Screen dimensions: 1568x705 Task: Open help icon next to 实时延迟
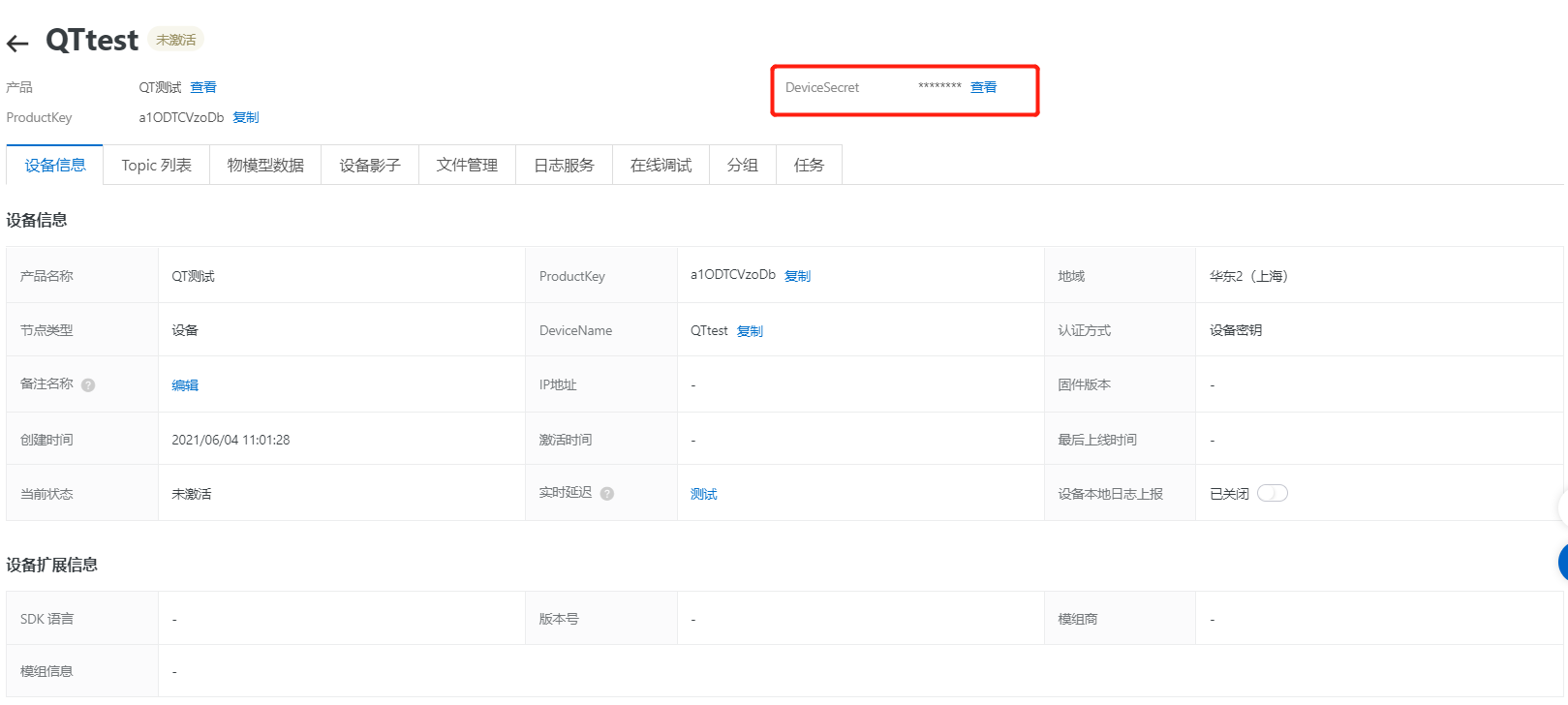click(x=607, y=493)
